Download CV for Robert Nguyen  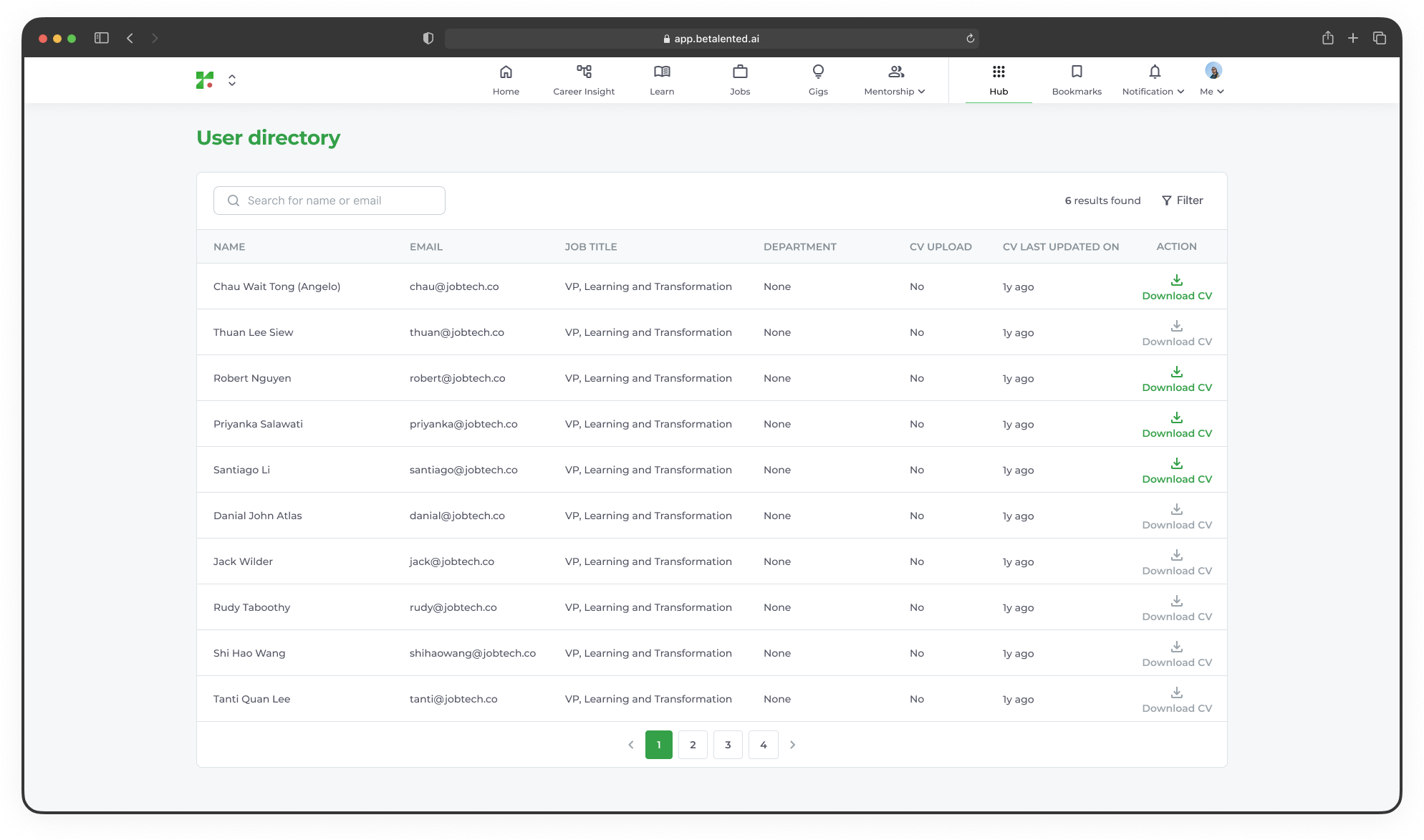pos(1176,378)
